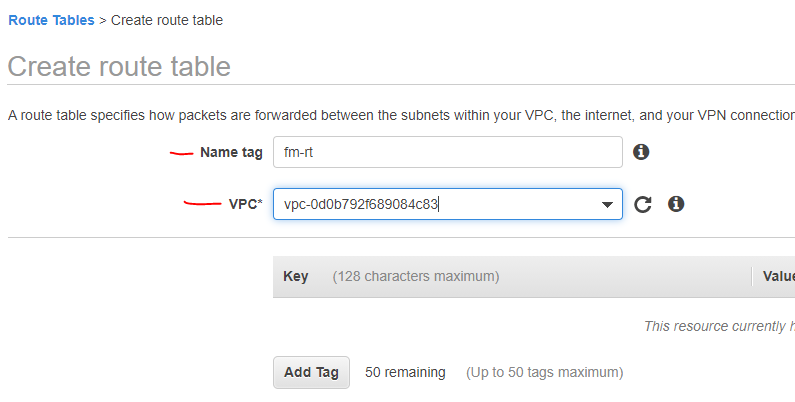The width and height of the screenshot is (795, 402).
Task: Refresh the VPC list
Action: click(643, 204)
